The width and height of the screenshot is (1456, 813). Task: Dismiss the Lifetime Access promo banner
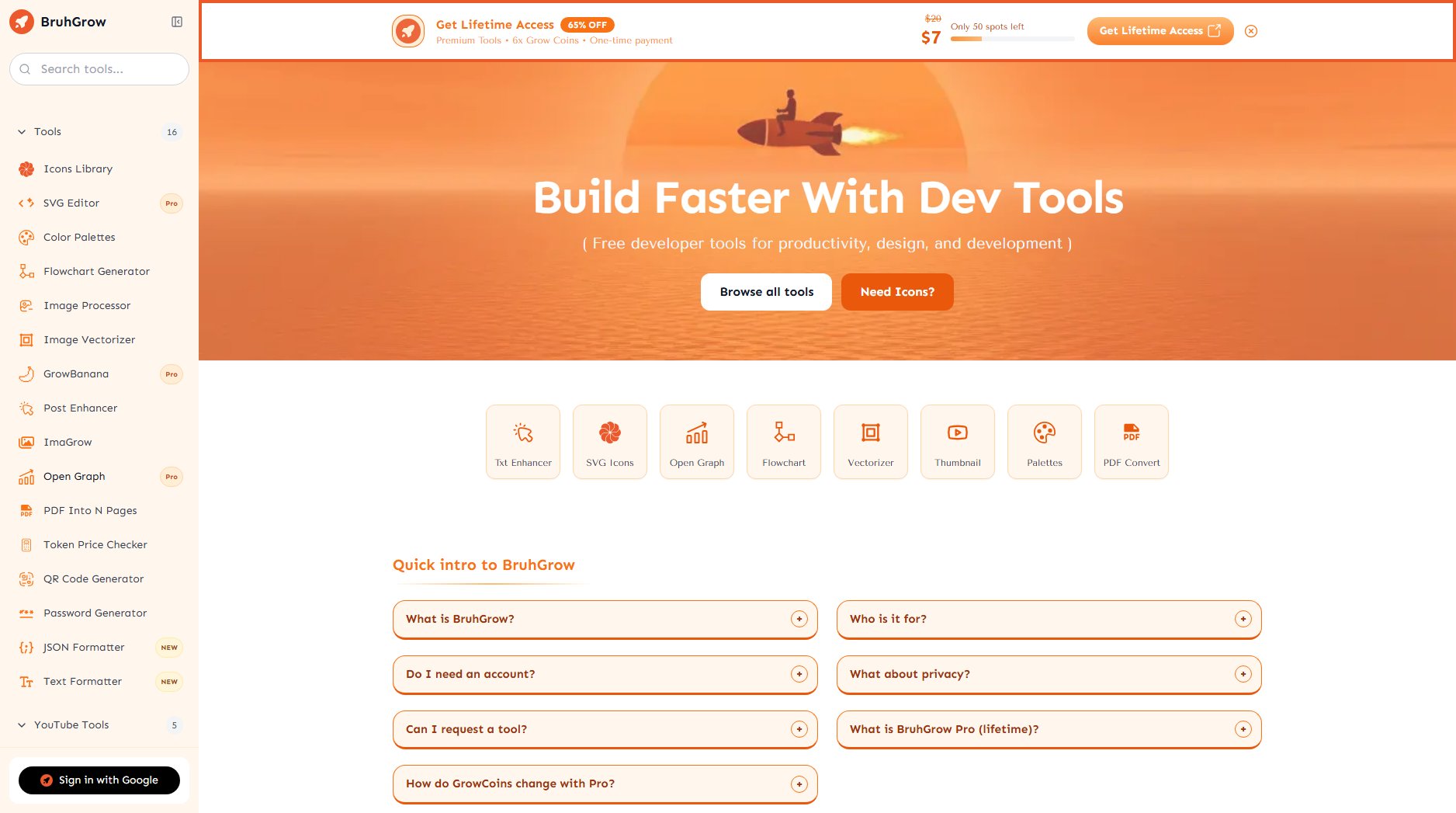click(x=1251, y=31)
